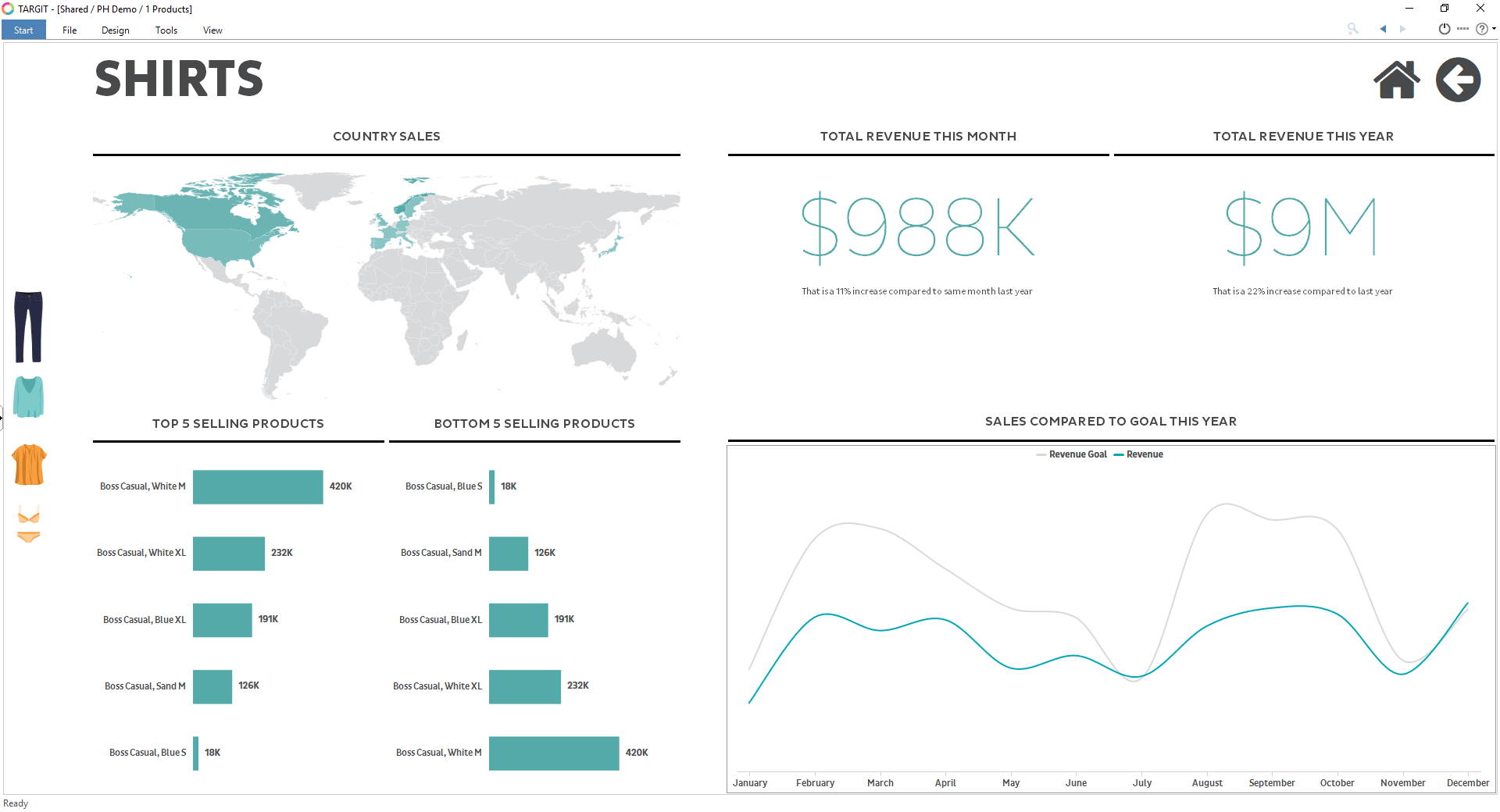1500x812 pixels.
Task: Click the 11% increase comparison text
Action: 917,292
